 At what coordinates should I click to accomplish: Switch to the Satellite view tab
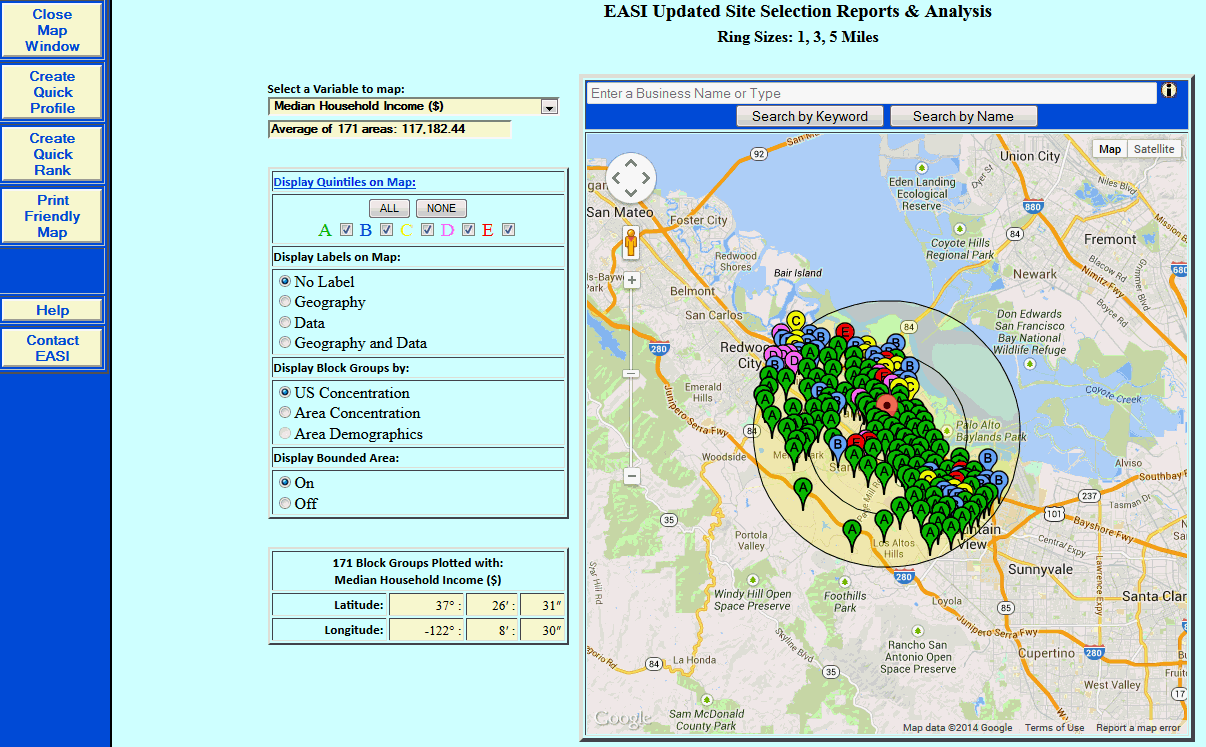pos(1154,149)
